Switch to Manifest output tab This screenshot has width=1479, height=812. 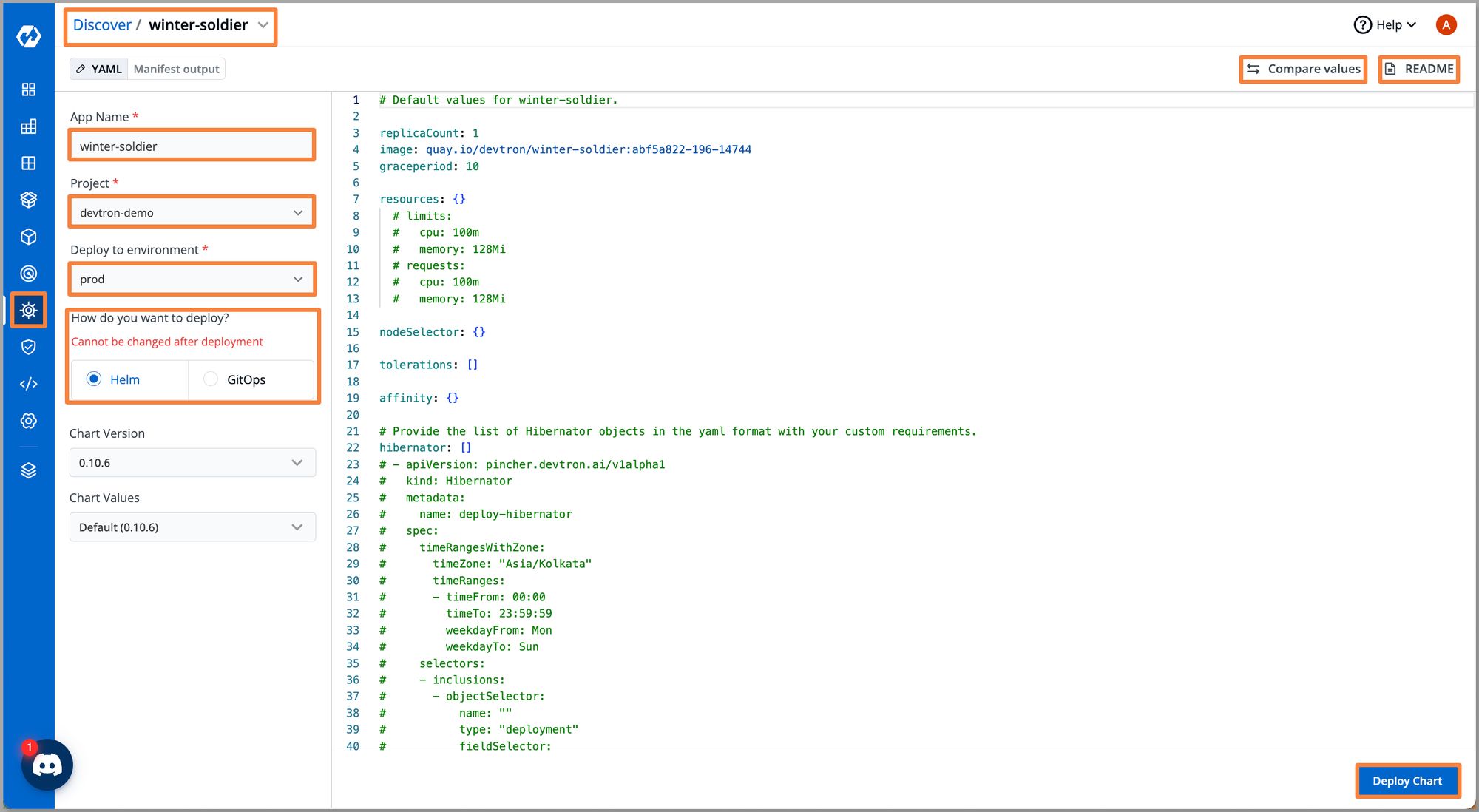pyautogui.click(x=175, y=69)
